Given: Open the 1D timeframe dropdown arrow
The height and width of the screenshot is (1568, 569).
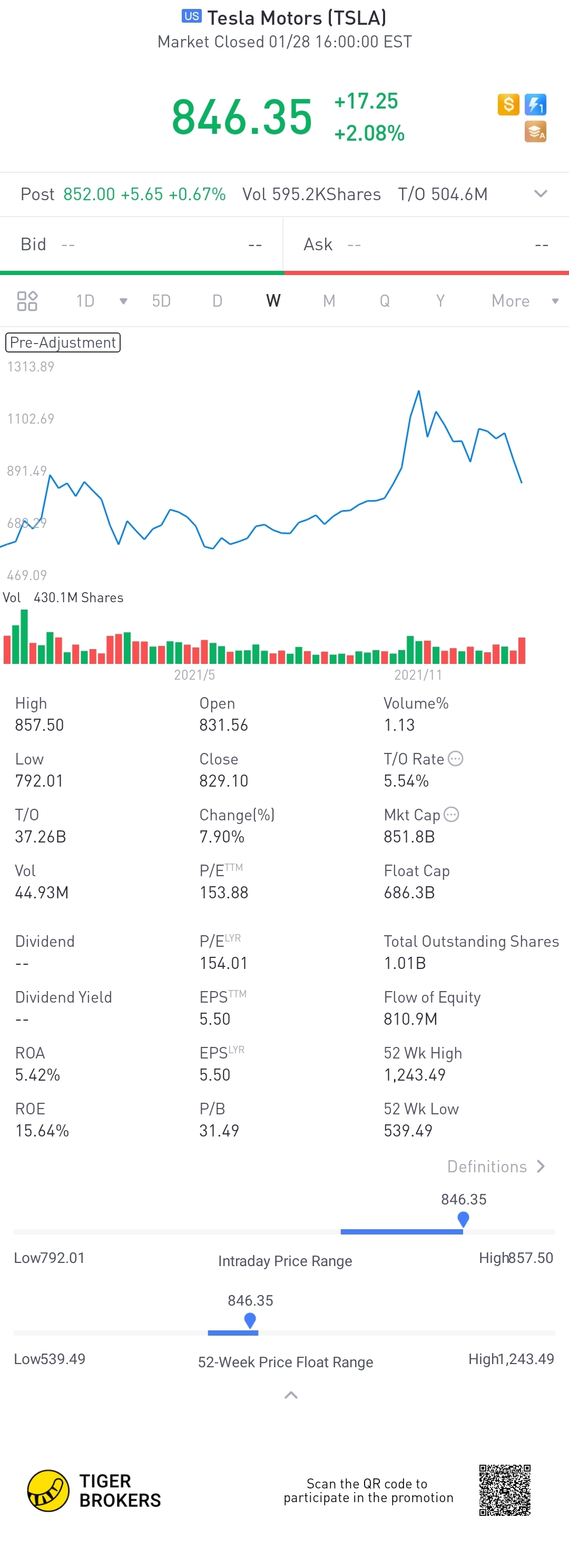Looking at the screenshot, I should [x=123, y=301].
